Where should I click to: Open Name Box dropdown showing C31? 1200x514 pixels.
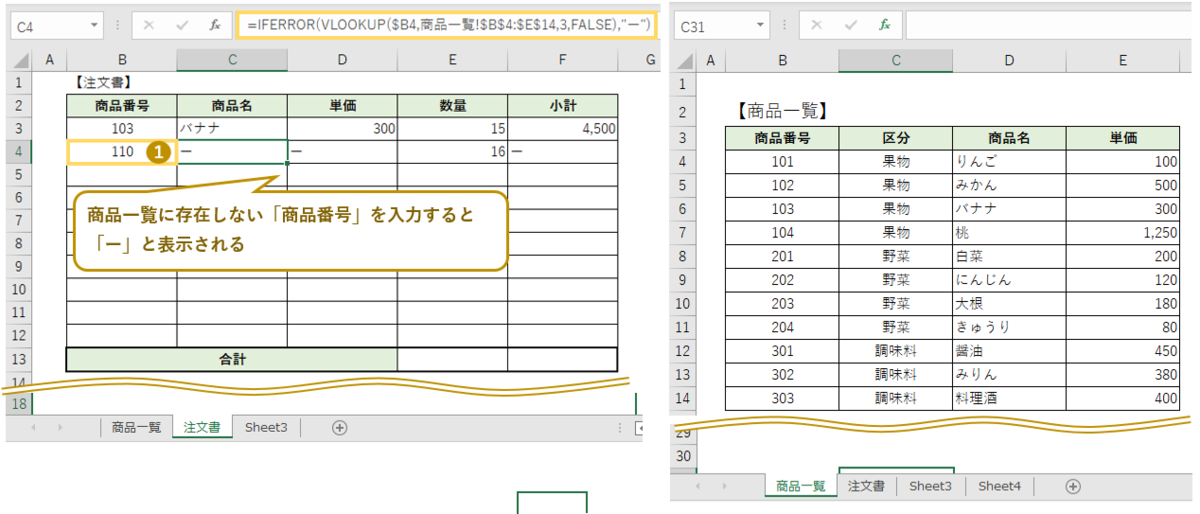point(761,26)
